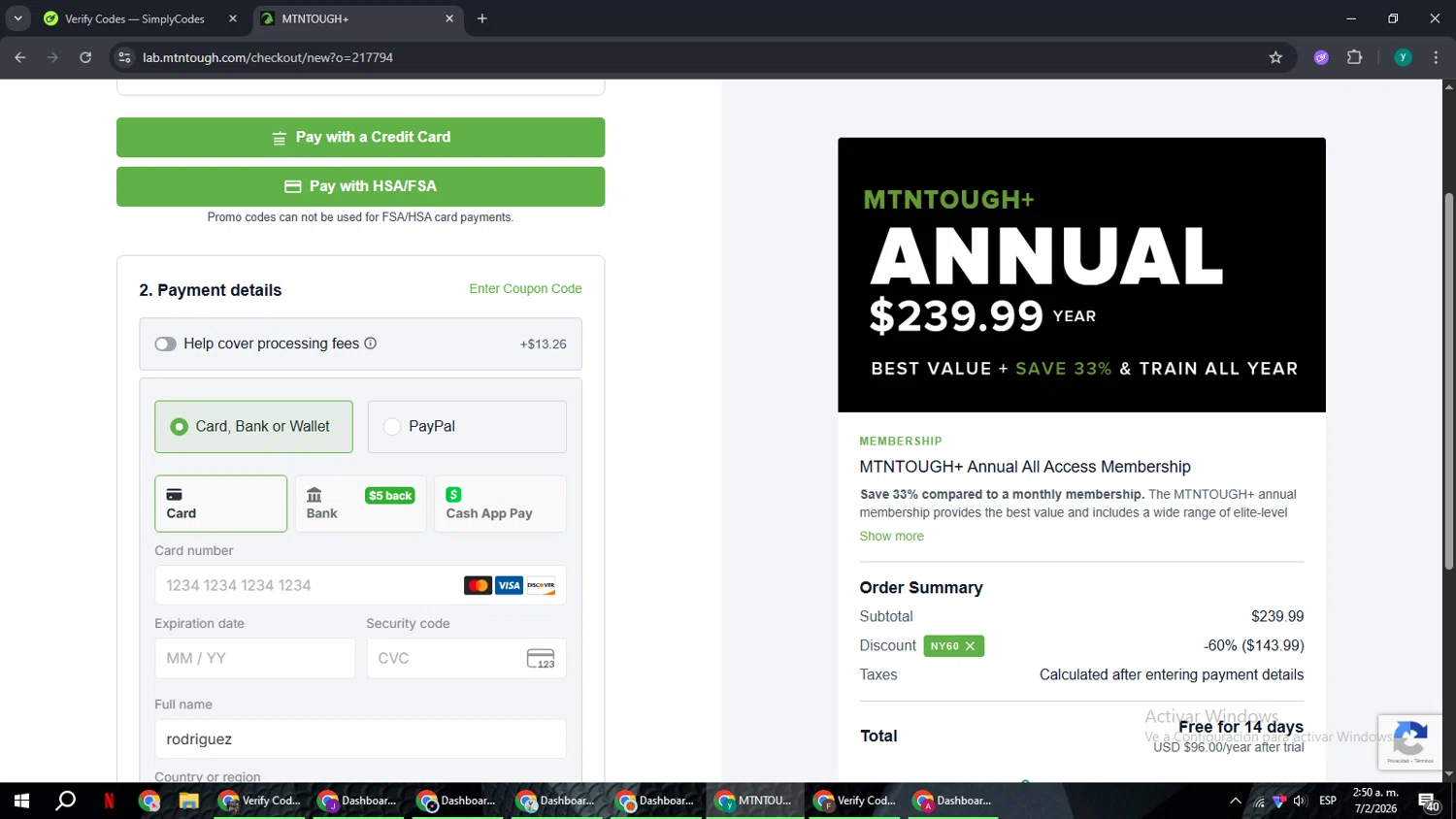The height and width of the screenshot is (819, 1456).
Task: Focus the Security code CVC field
Action: point(466,658)
